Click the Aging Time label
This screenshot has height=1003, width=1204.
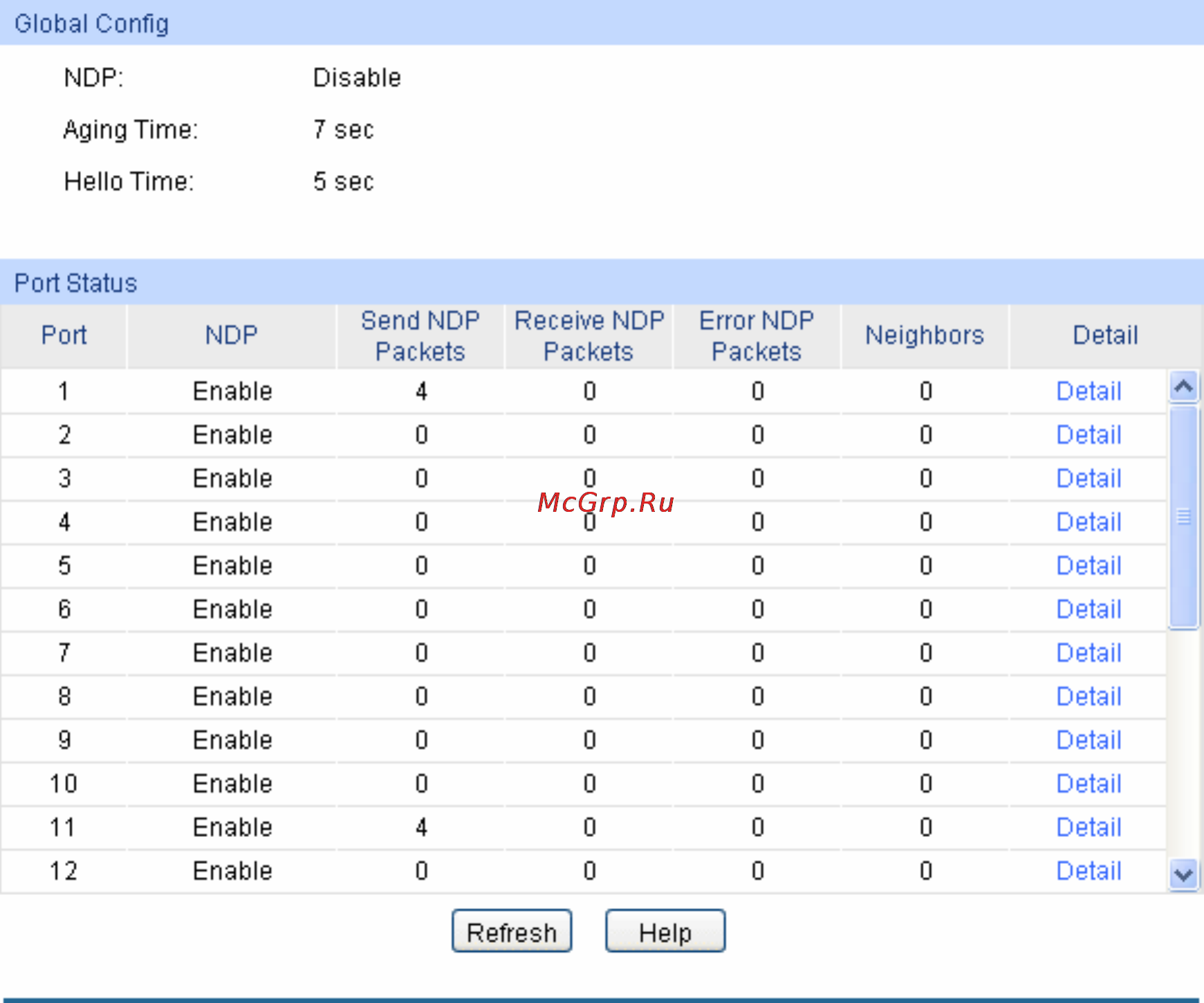pos(131,130)
